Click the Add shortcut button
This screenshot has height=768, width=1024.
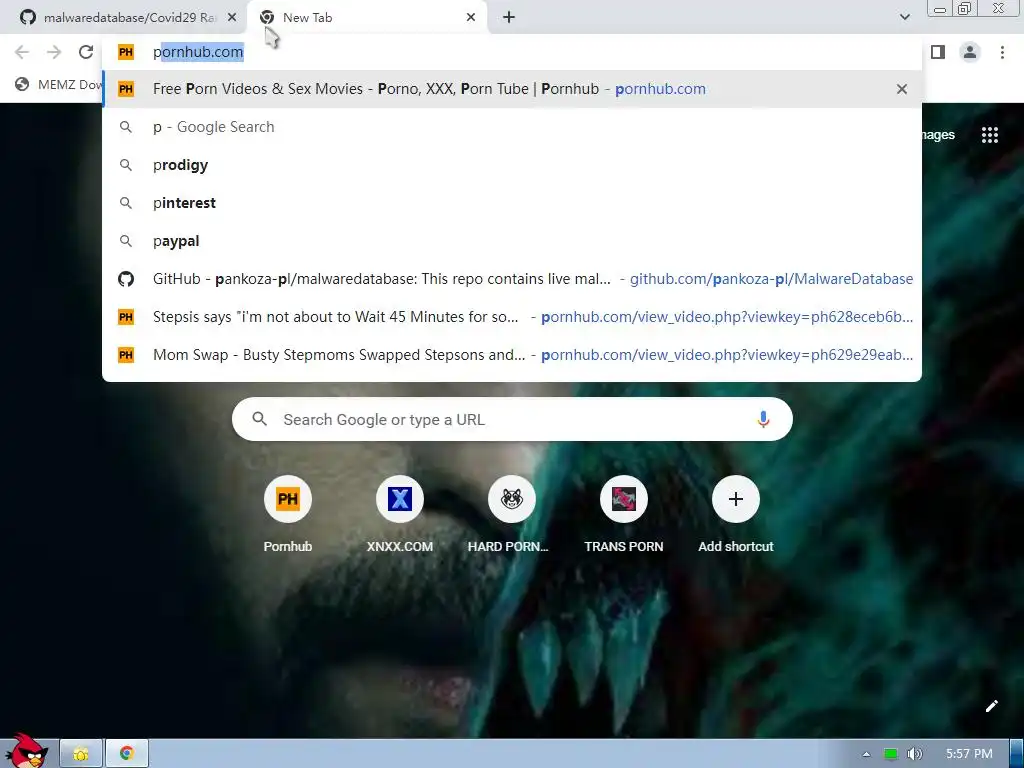pos(735,514)
